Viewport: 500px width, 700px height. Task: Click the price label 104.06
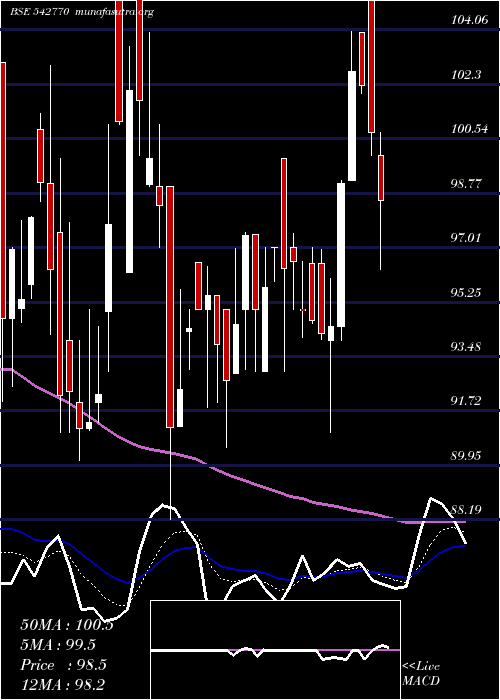click(x=470, y=20)
